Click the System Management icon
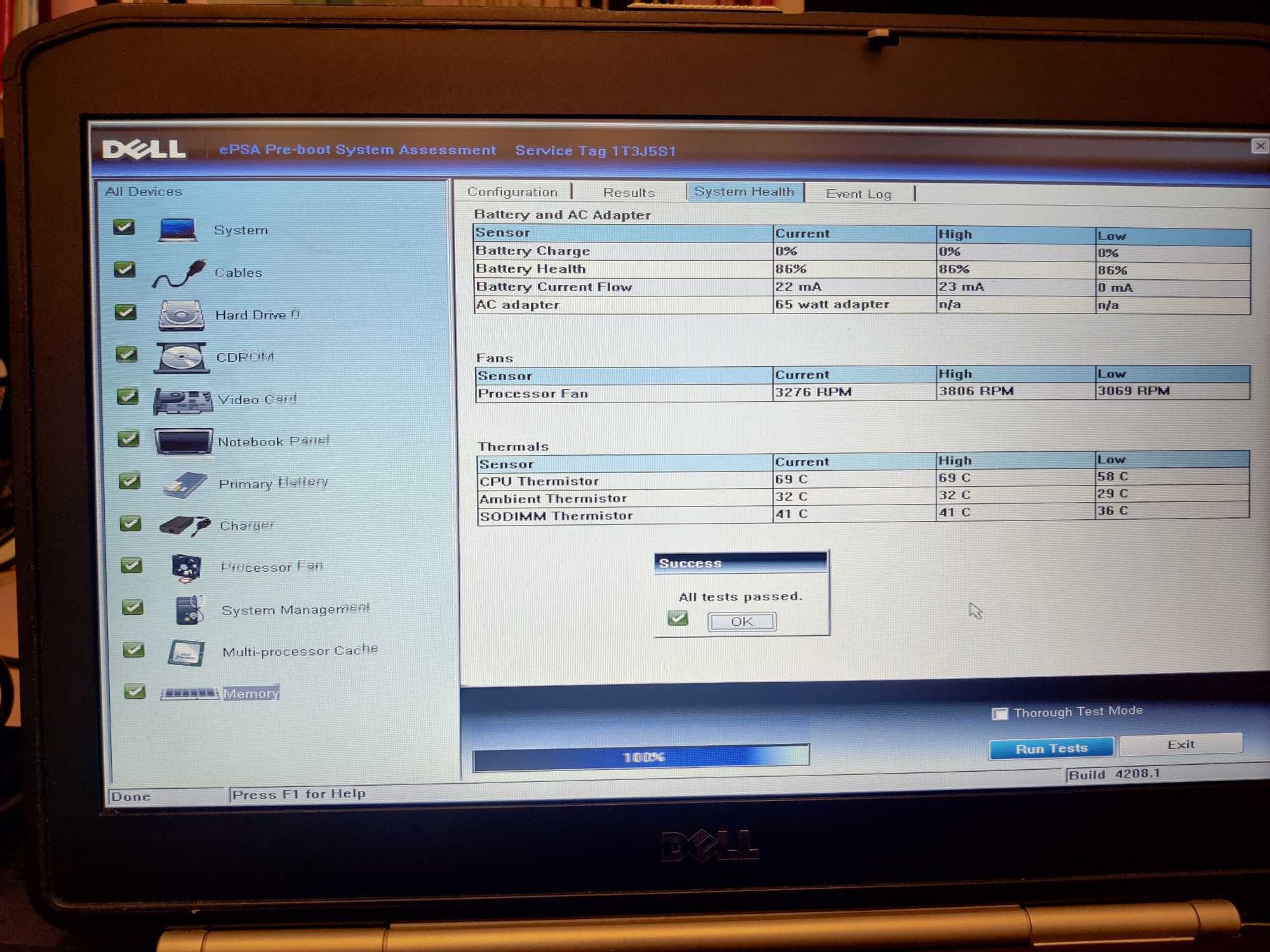Image resolution: width=1270 pixels, height=952 pixels. (x=189, y=609)
